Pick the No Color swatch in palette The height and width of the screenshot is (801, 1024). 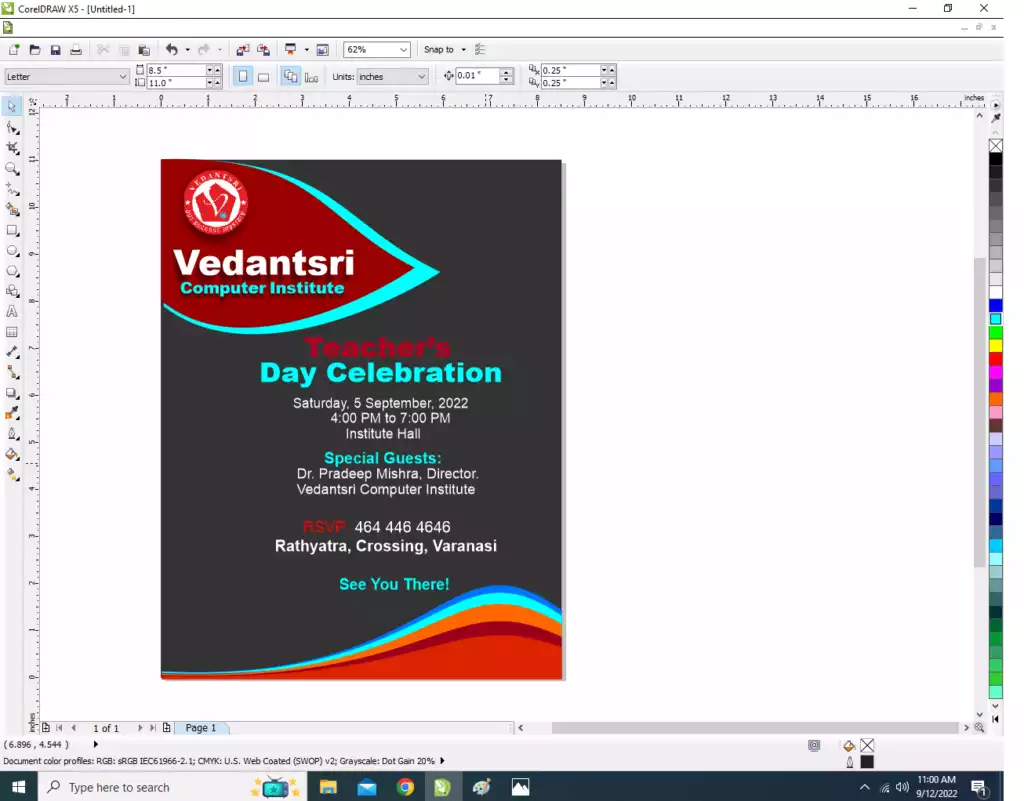(x=995, y=146)
